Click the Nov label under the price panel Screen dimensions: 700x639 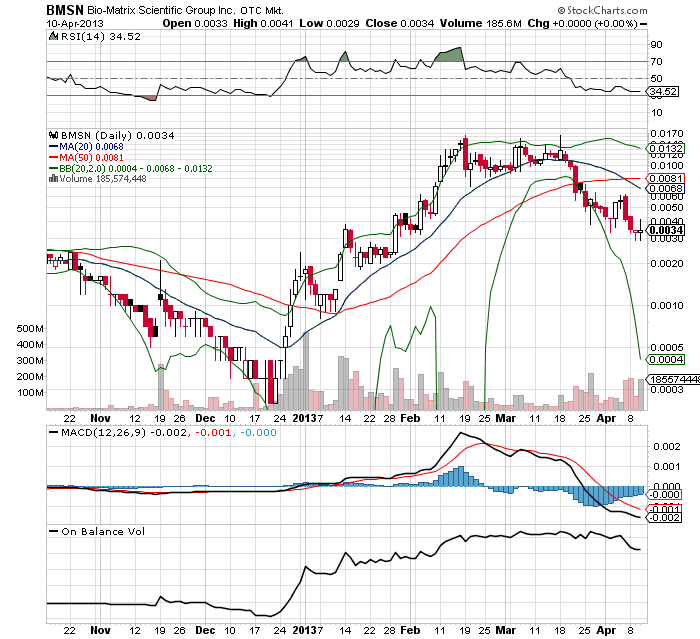point(100,418)
